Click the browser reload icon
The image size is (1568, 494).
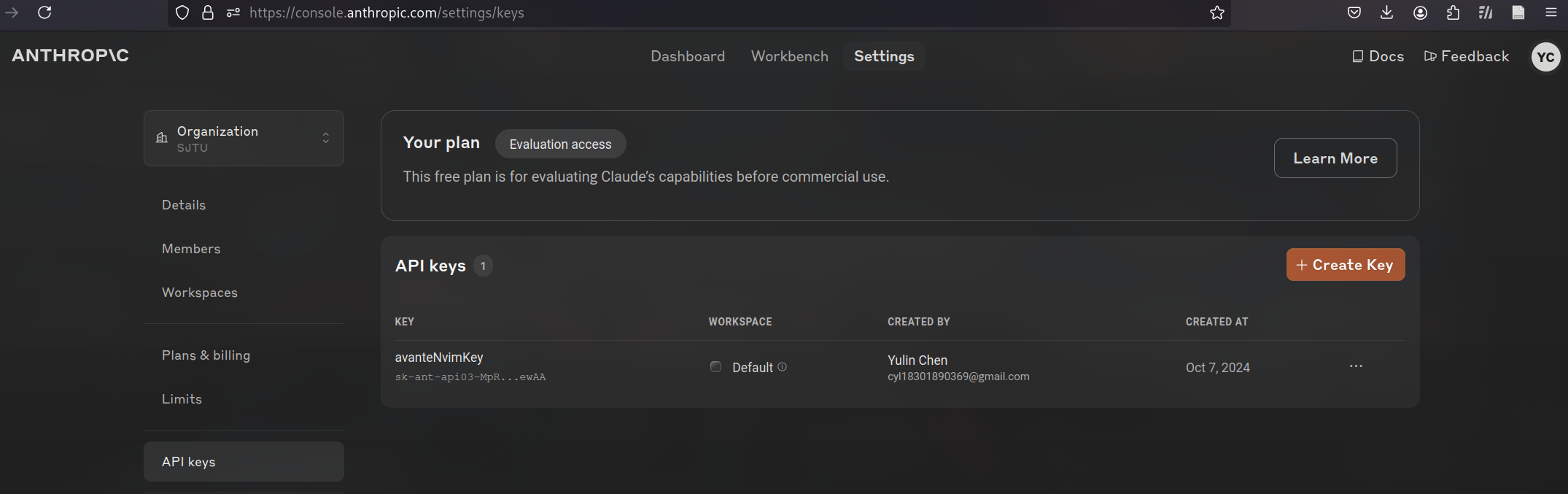44,12
